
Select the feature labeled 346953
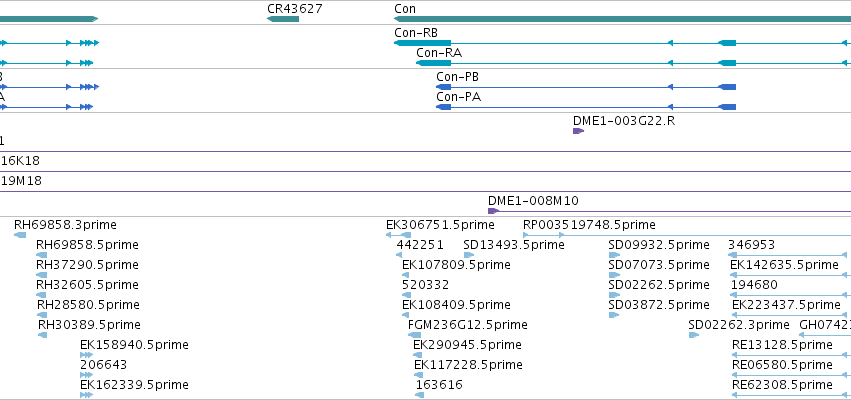pos(789,255)
